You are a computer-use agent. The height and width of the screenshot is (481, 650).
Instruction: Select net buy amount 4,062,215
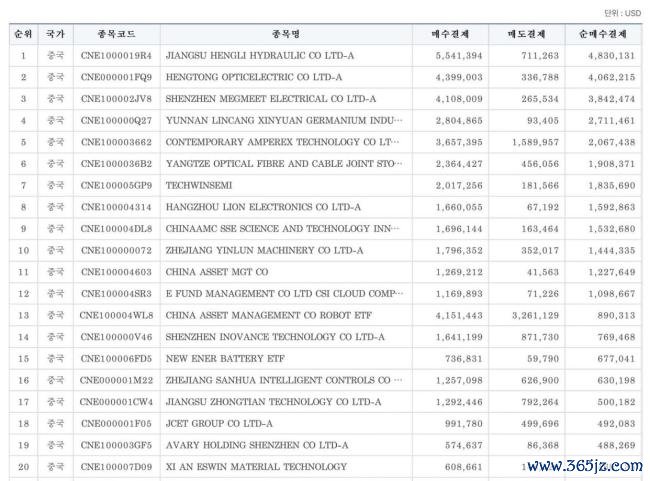click(611, 77)
